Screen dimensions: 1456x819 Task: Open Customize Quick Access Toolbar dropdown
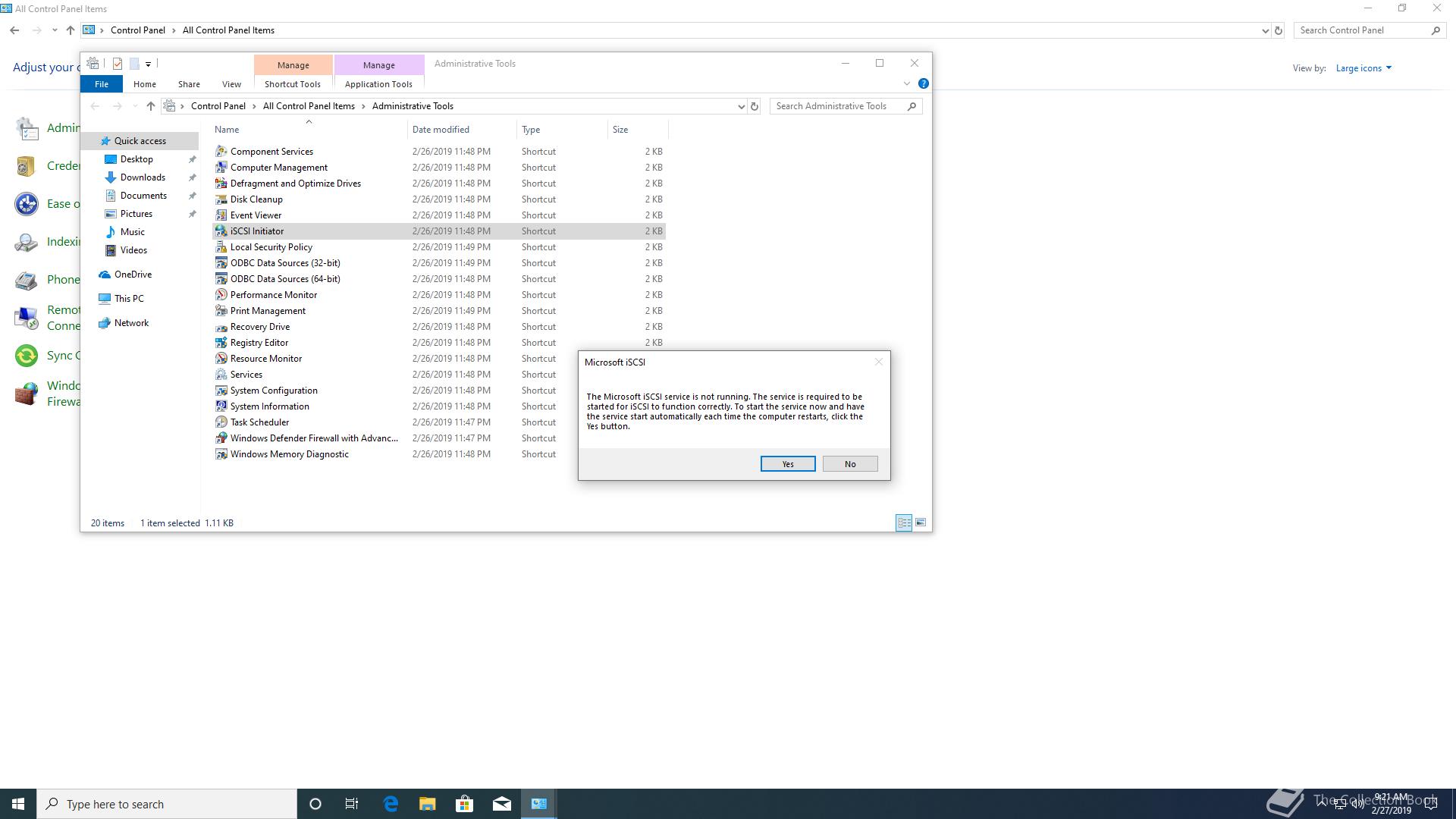[x=148, y=64]
